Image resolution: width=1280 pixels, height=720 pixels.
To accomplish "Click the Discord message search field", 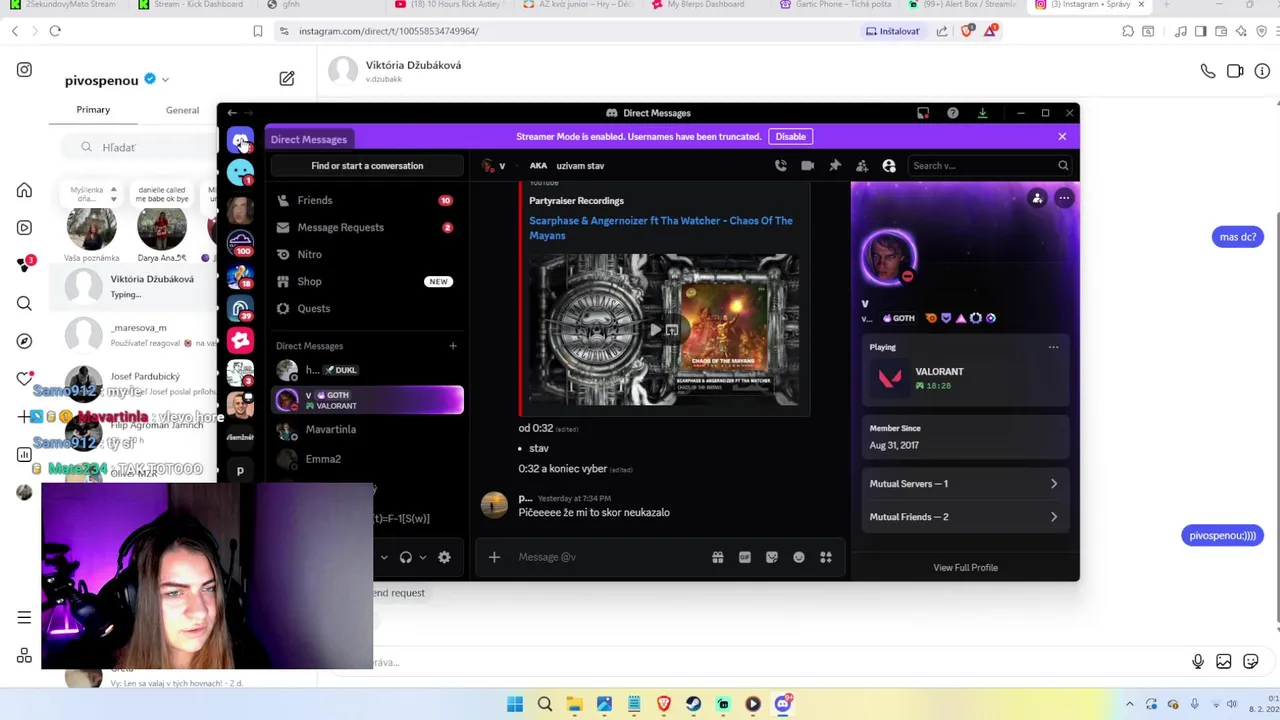I will point(989,166).
